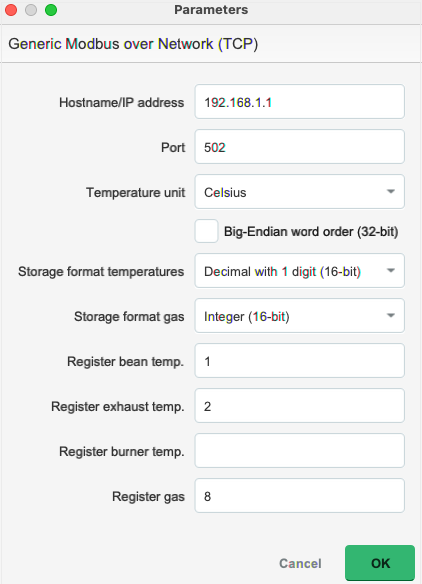Screen dimensions: 422x584
Task: Click the Big-Endian word order (32-bit) label
Action: (x=311, y=232)
